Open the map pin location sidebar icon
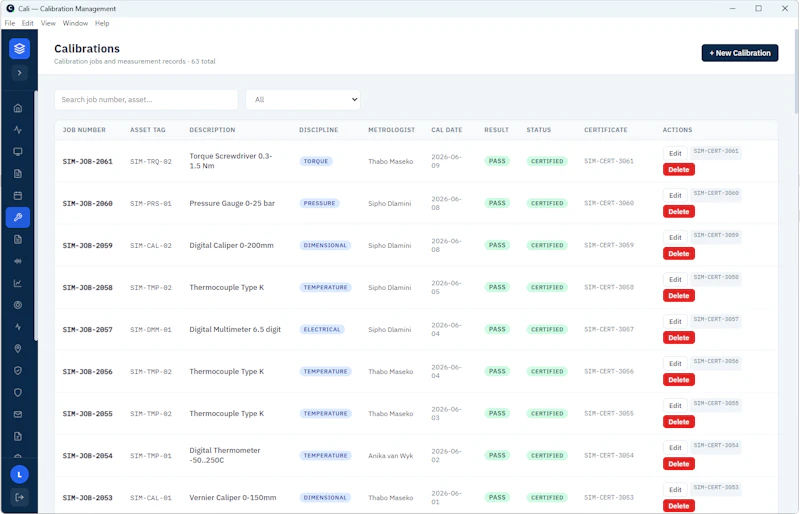The image size is (800, 514). (x=18, y=349)
